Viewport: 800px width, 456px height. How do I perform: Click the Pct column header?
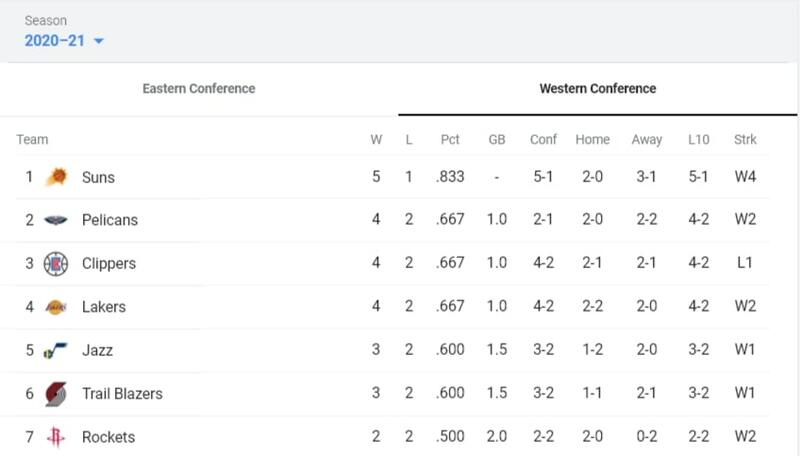click(450, 140)
